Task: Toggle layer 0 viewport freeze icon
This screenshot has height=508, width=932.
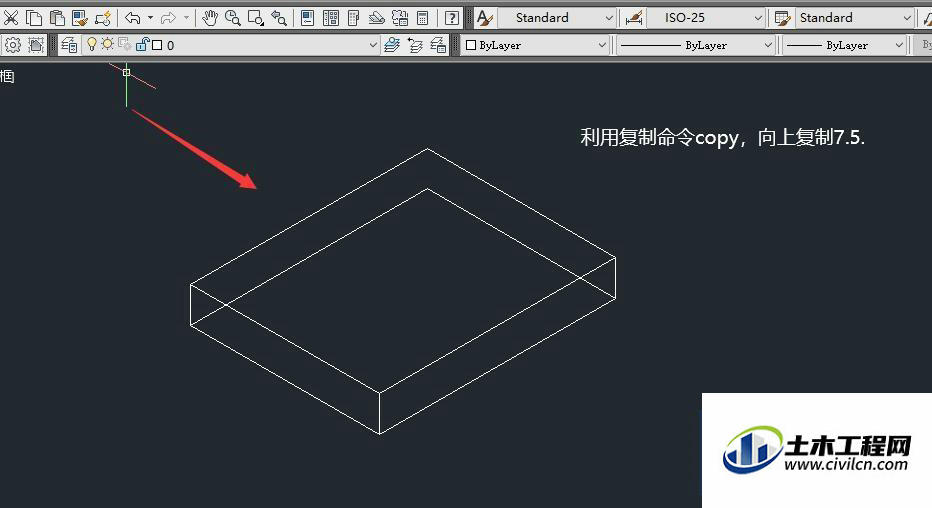Action: pos(125,45)
